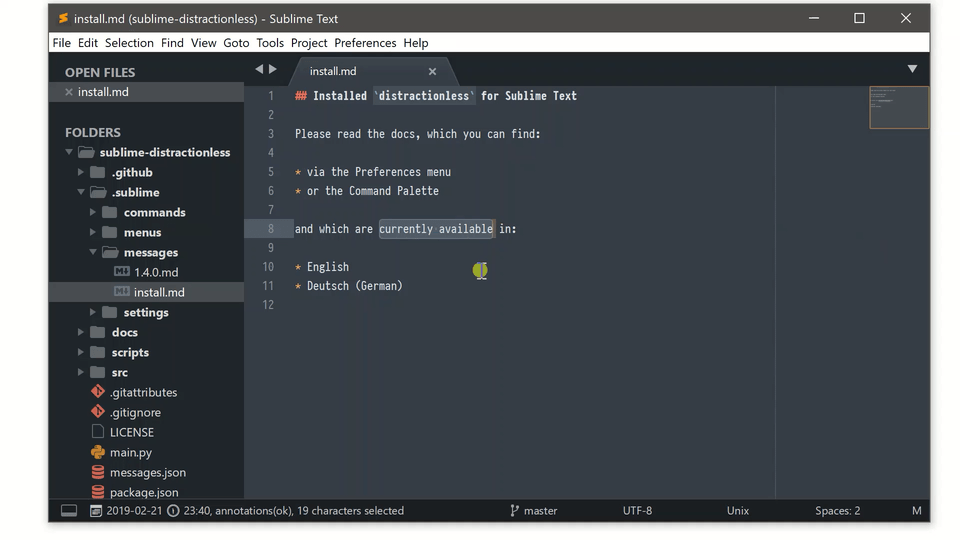Expand the menus folder

[92, 232]
